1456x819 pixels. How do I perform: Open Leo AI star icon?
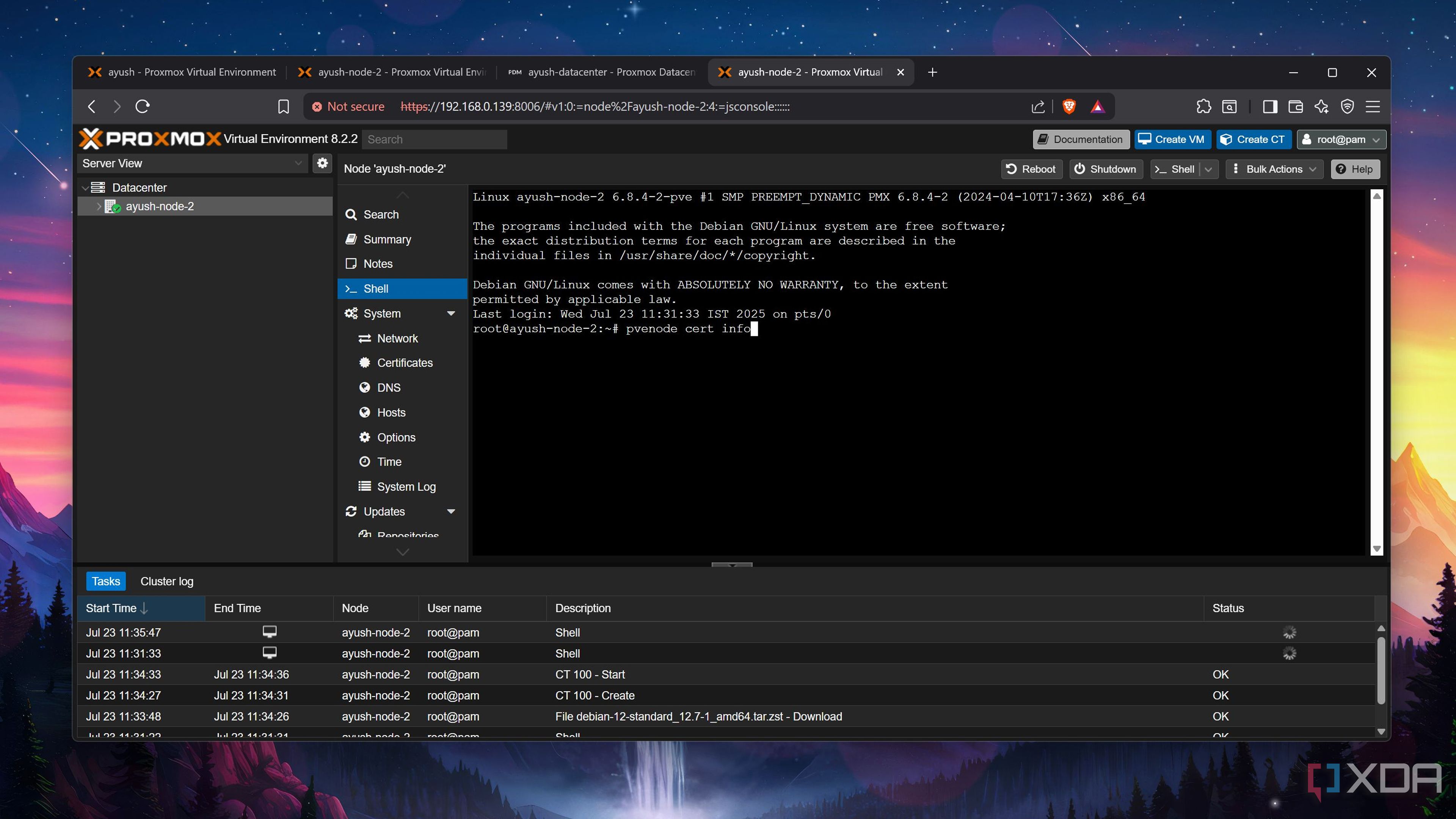pos(1321,106)
